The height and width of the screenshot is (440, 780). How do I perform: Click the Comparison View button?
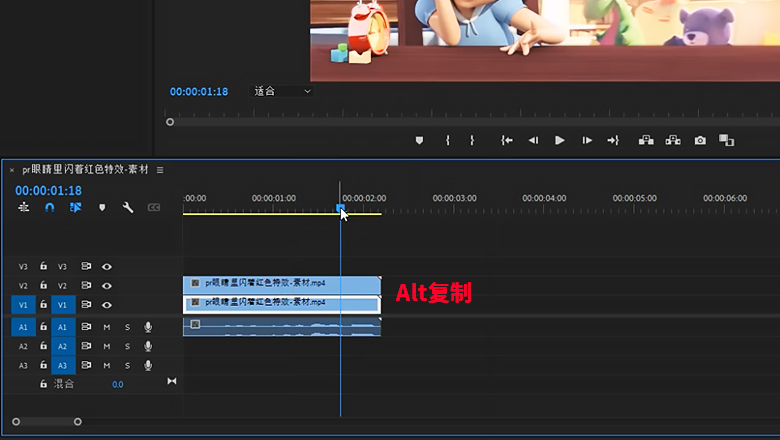[x=726, y=141]
